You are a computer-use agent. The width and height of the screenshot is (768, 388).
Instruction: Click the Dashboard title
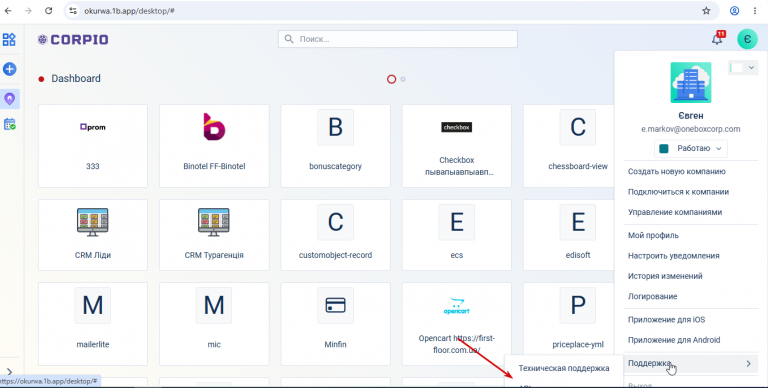point(76,78)
